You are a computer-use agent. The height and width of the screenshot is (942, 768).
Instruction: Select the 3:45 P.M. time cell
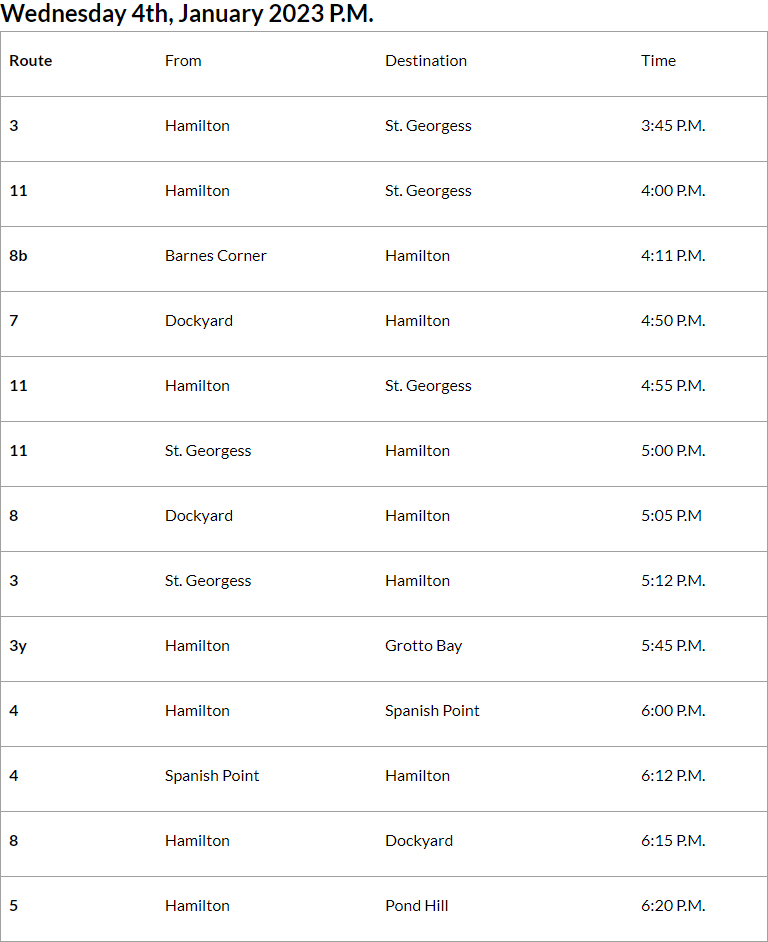coord(673,126)
